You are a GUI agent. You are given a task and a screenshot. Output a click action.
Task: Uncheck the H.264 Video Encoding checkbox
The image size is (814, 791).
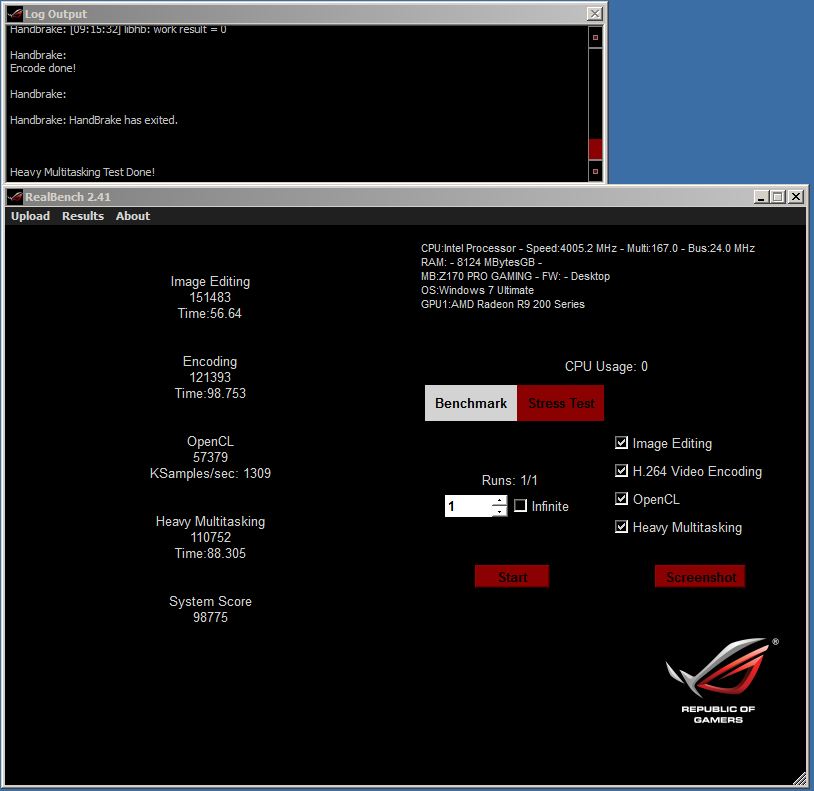621,471
